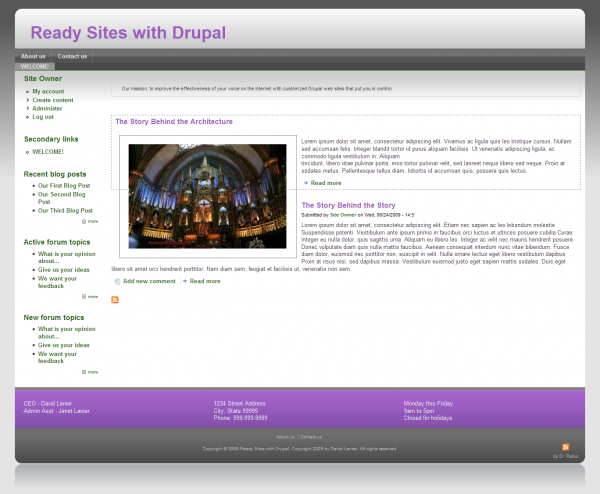This screenshot has width=600, height=494.
Task: Click the more icon under New forum topics
Action: point(84,371)
